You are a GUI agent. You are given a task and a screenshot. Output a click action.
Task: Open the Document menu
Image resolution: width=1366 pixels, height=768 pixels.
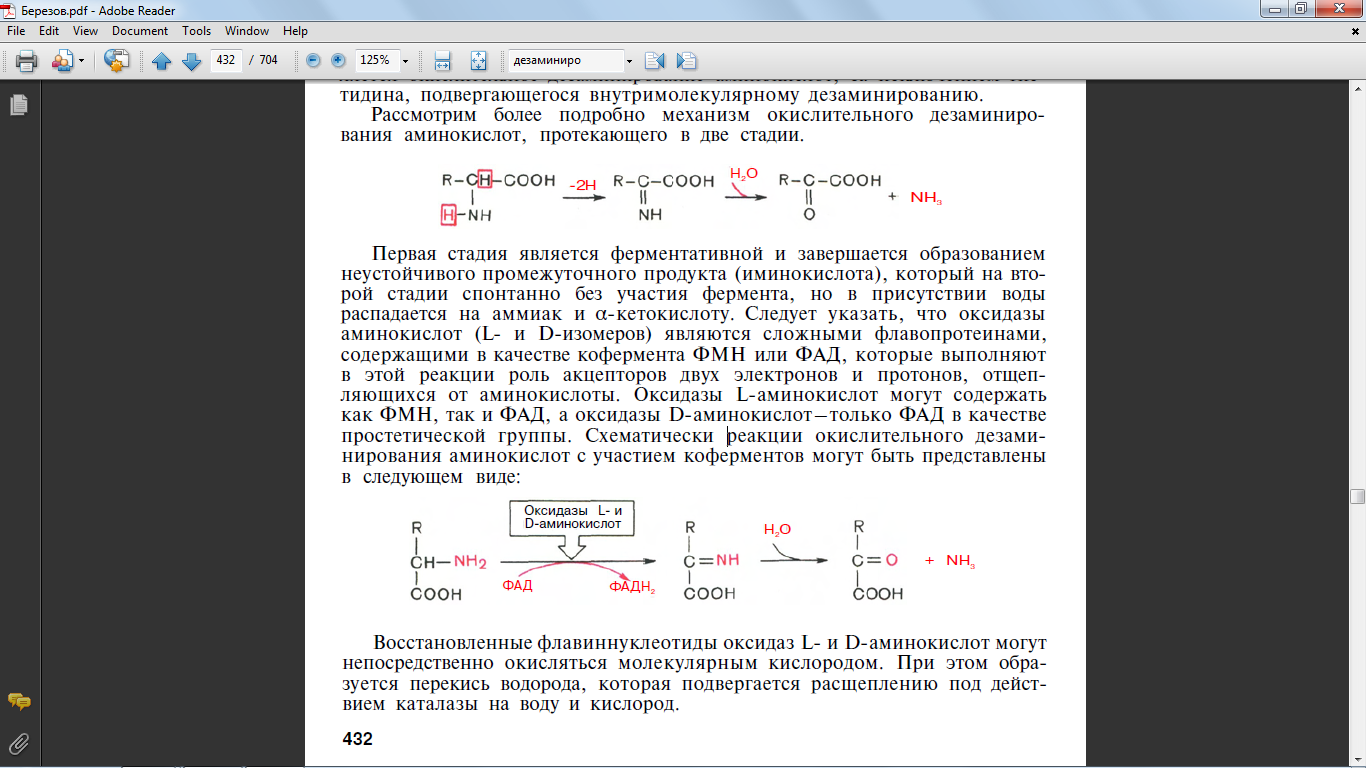(x=140, y=31)
